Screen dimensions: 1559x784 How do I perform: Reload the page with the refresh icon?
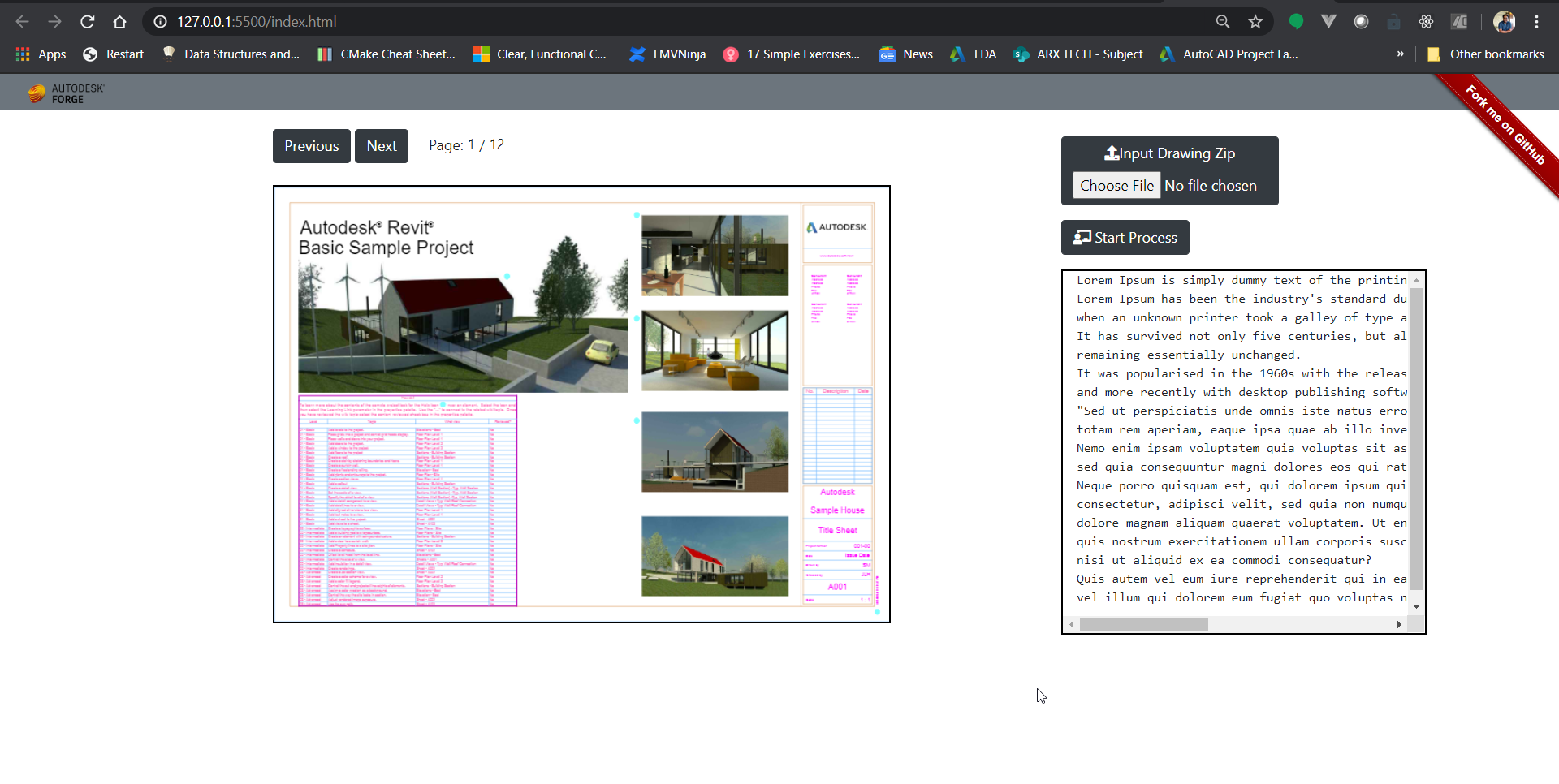coord(87,22)
